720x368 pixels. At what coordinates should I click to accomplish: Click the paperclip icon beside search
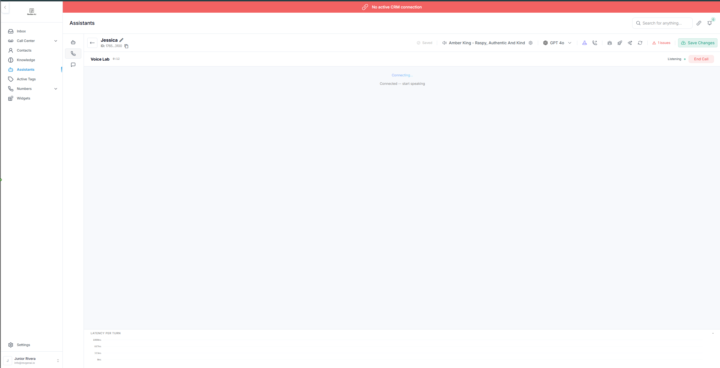coord(699,23)
